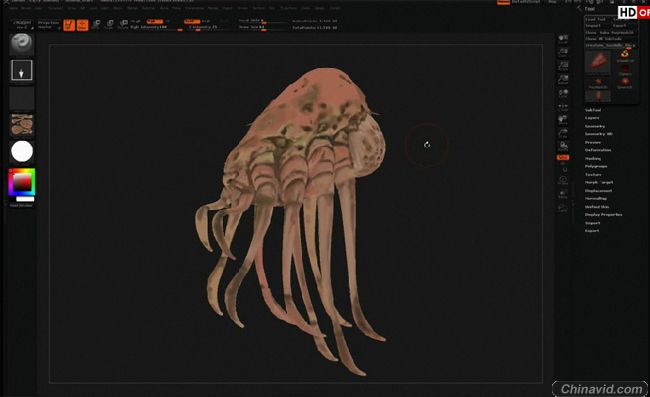The image size is (650, 397).
Task: Open the current texture thumbnail
Action: 22,125
